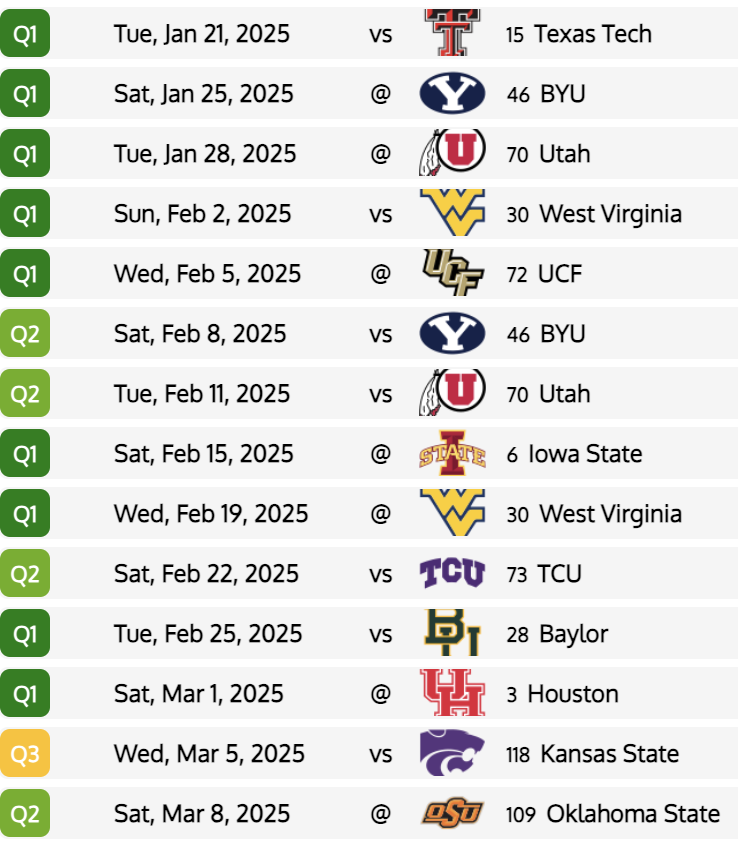This screenshot has height=844, width=738.
Task: Open the Kansas State team link
Action: pos(609,754)
